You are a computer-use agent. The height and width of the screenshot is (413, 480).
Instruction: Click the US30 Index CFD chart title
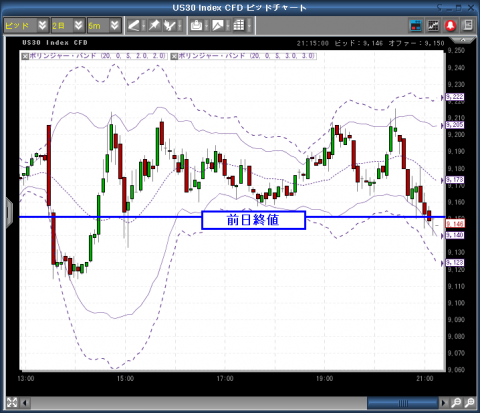55,43
